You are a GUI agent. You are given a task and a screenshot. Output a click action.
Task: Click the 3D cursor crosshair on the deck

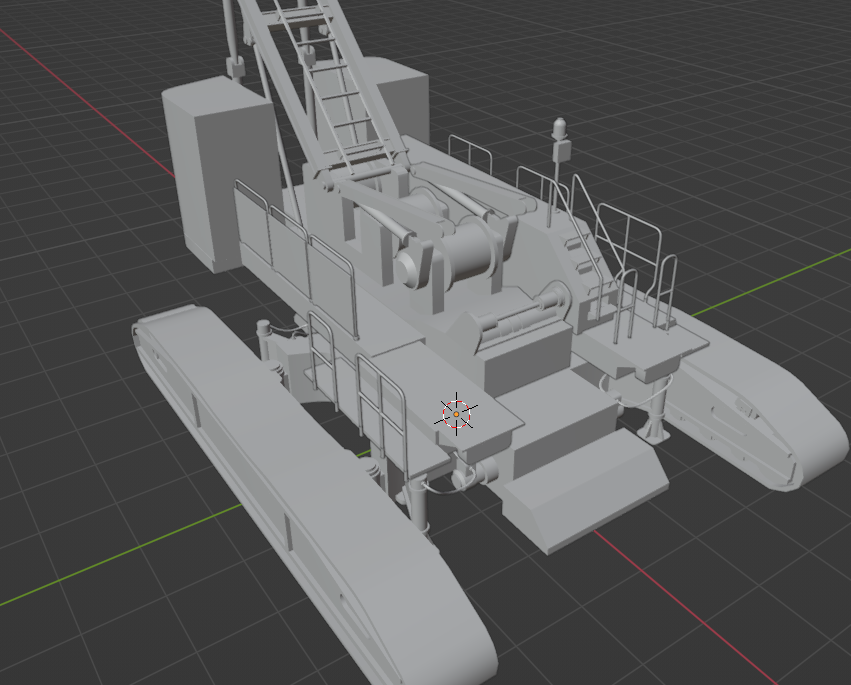point(456,414)
